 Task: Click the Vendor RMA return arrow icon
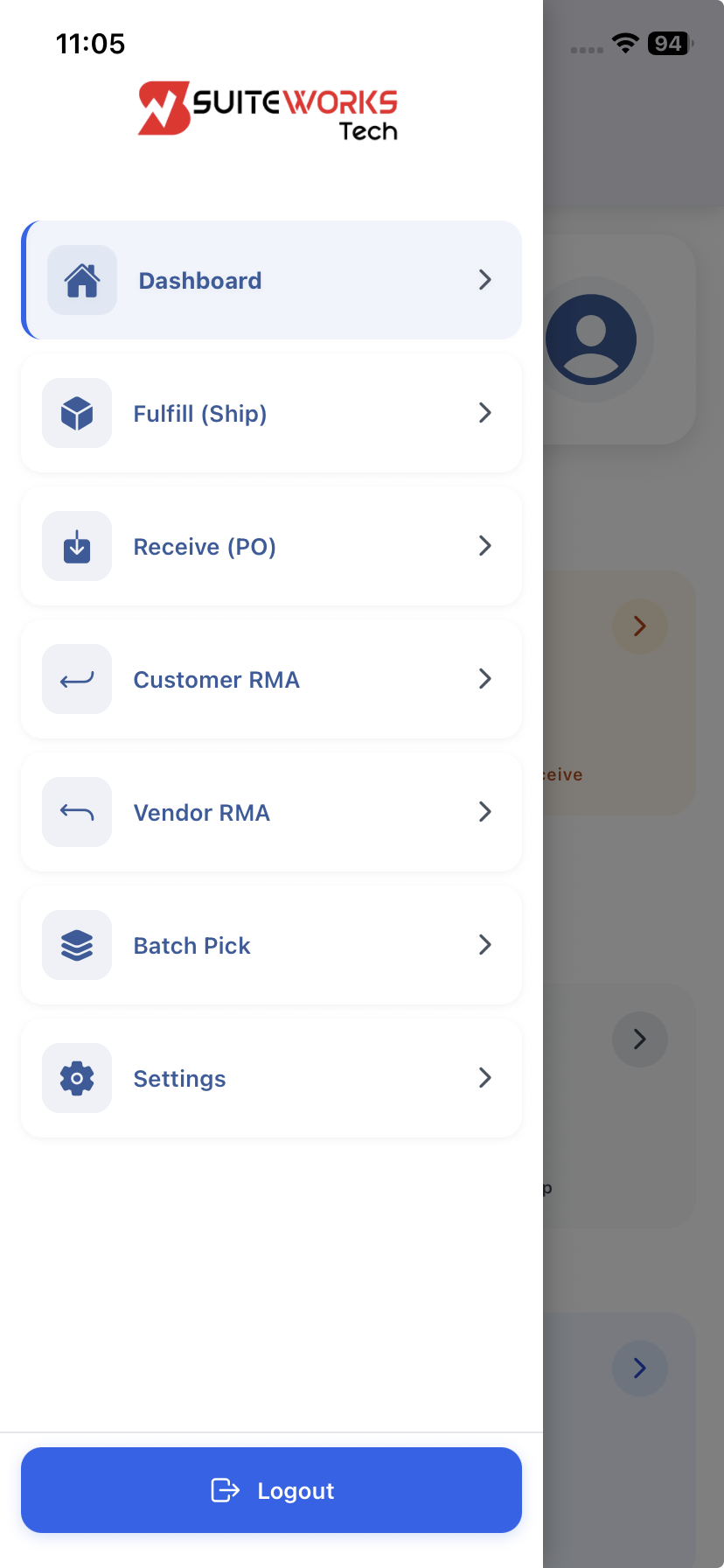(x=77, y=812)
